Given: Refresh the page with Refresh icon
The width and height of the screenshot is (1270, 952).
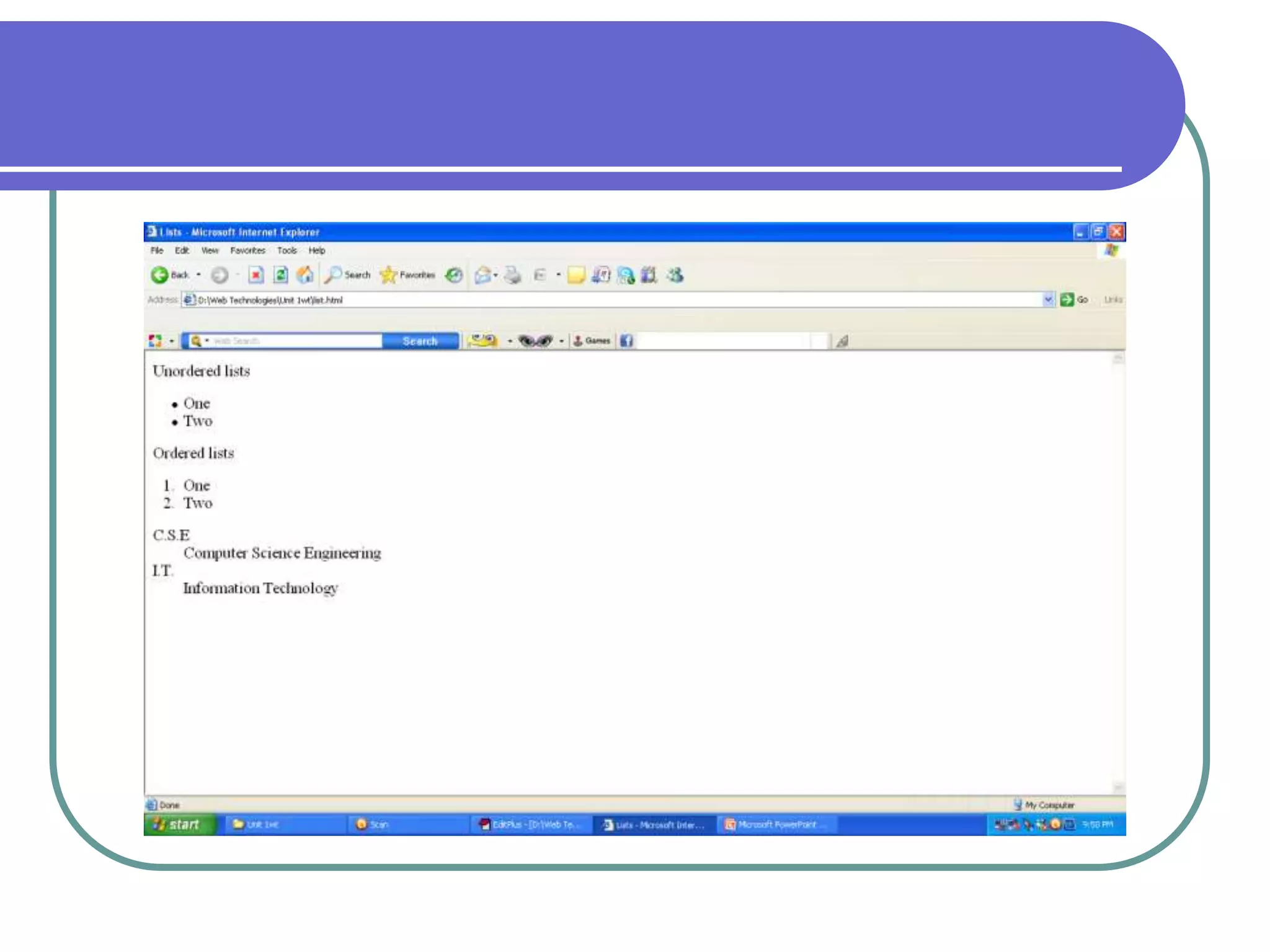Looking at the screenshot, I should (x=281, y=275).
